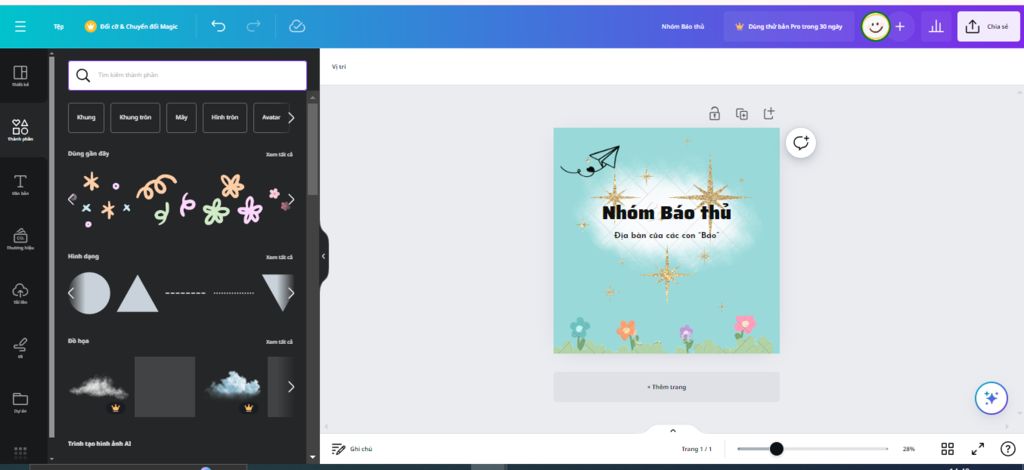Insert the orange asterisk doodle element

pos(91,182)
